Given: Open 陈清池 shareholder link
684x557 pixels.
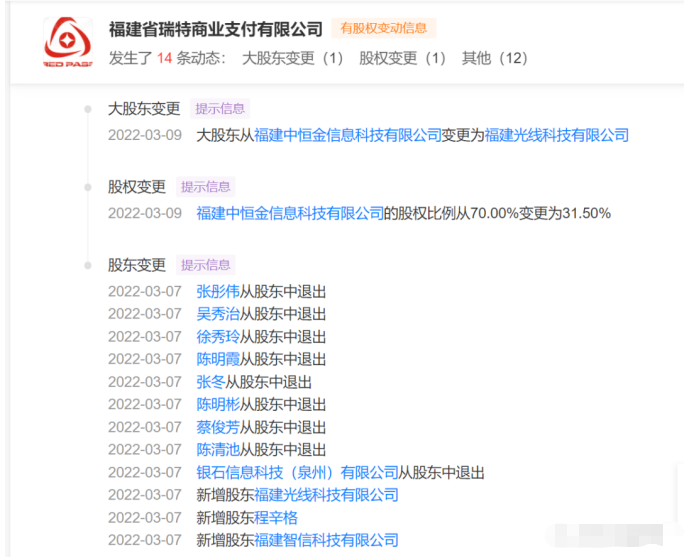Looking at the screenshot, I should [218, 450].
